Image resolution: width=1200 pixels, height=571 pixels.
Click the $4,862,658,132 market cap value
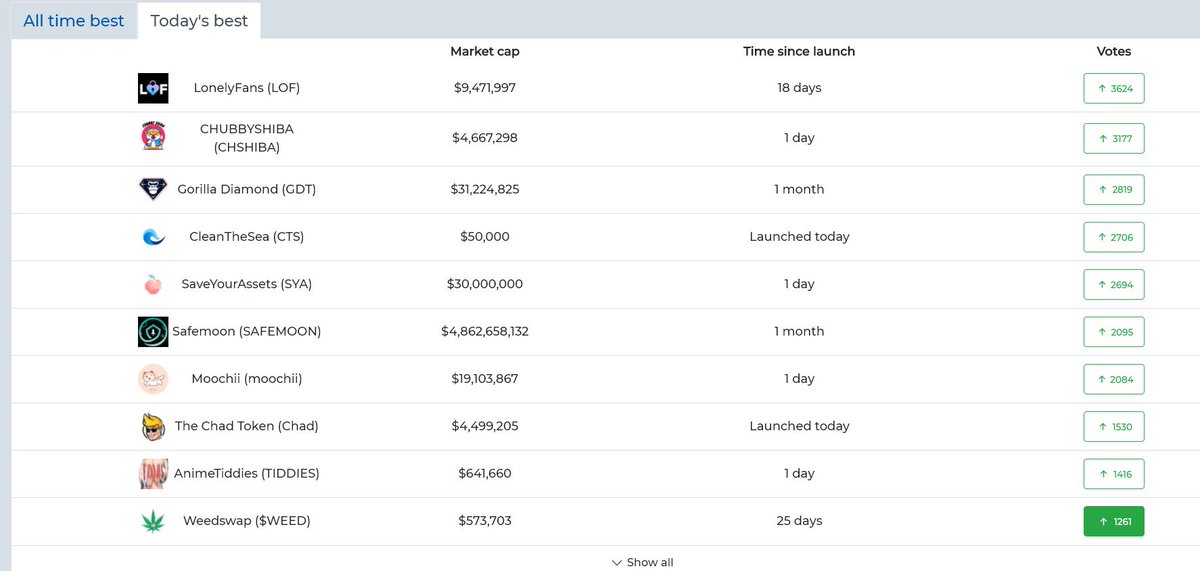(x=485, y=331)
